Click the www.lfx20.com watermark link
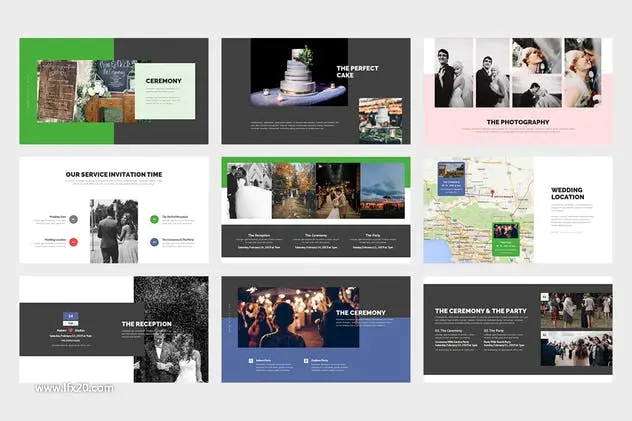 coord(74,388)
